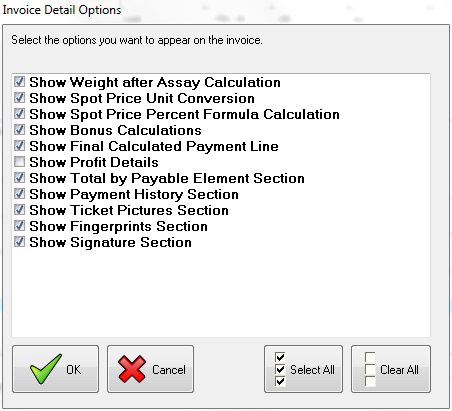
Task: Click the green checkmark OK icon
Action: (46, 369)
